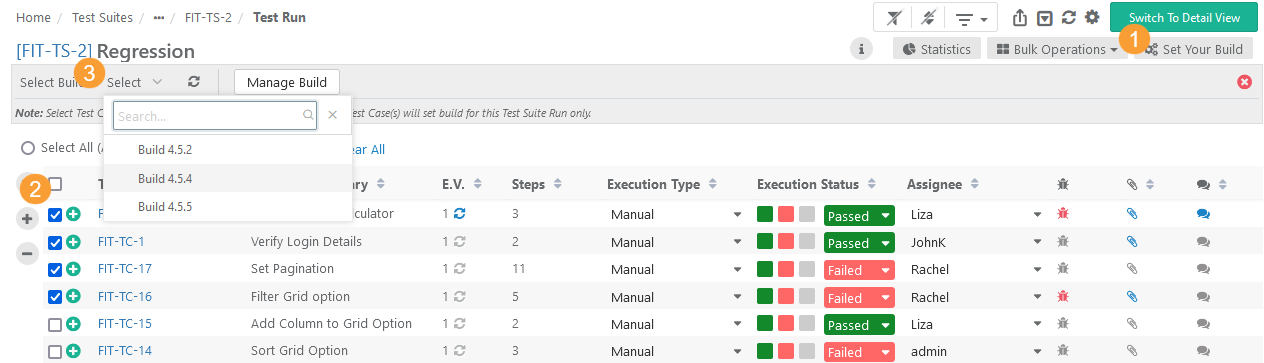Image resolution: width=1264 pixels, height=363 pixels.
Task: Open FIT-TC-16 test case link
Action: click(125, 297)
